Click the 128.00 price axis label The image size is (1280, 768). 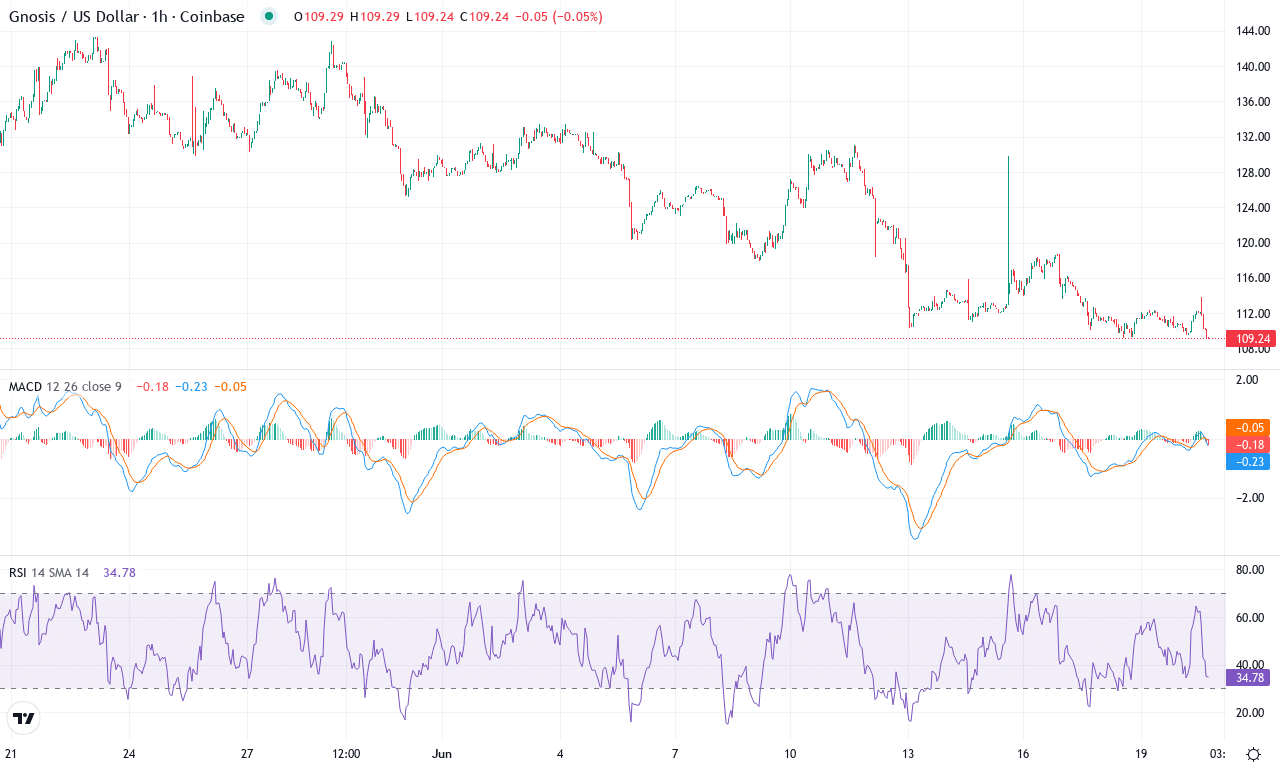pos(1253,173)
